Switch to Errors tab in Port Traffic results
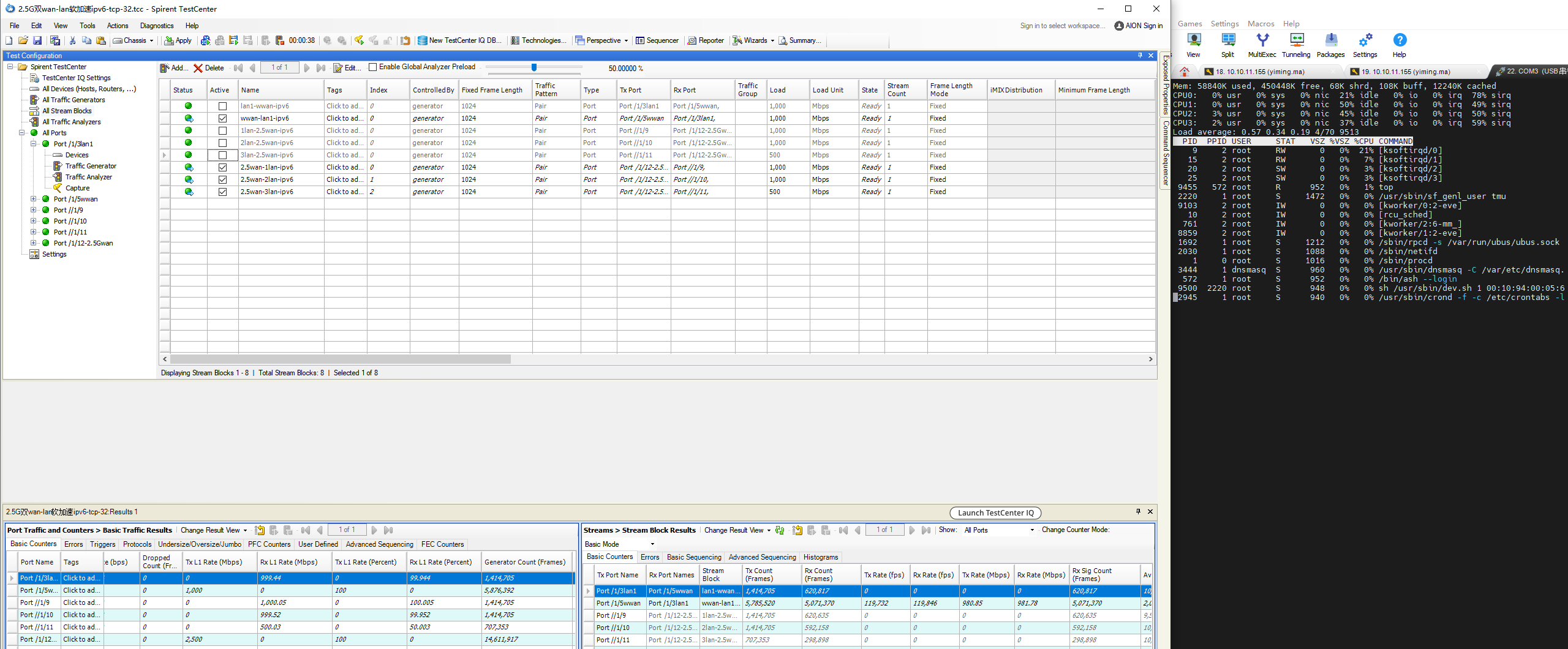This screenshot has height=649, width=1568. [x=73, y=544]
